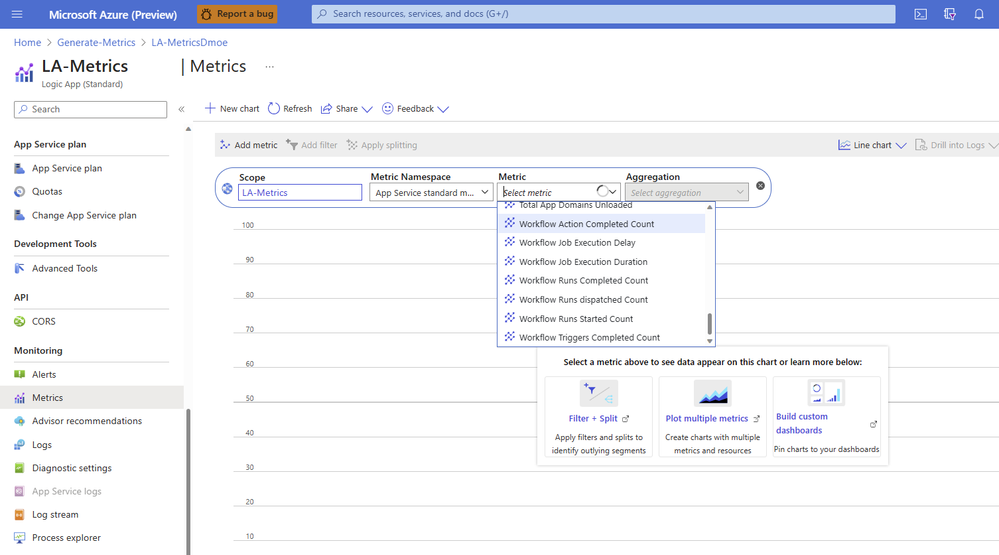The image size is (999, 555).
Task: Click the Add filter button
Action: click(x=312, y=145)
